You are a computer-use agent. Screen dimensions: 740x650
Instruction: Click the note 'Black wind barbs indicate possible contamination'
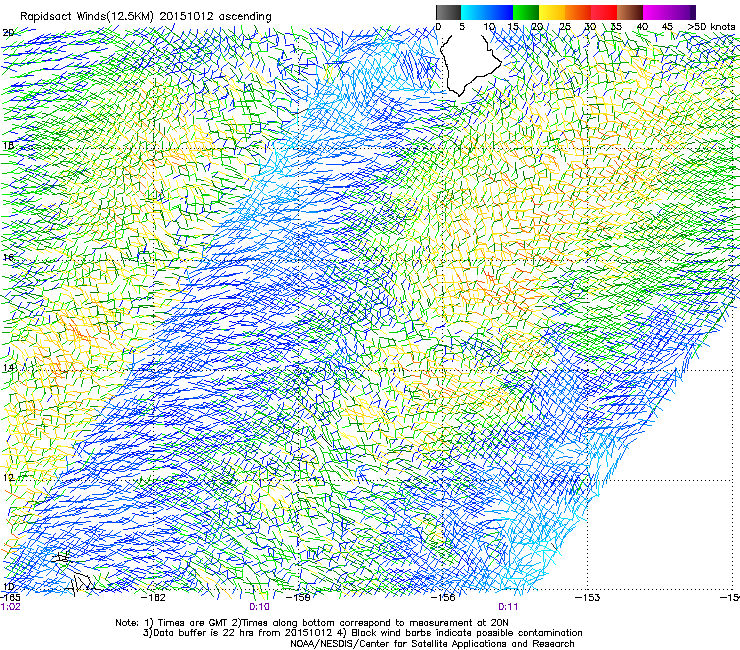(x=467, y=633)
